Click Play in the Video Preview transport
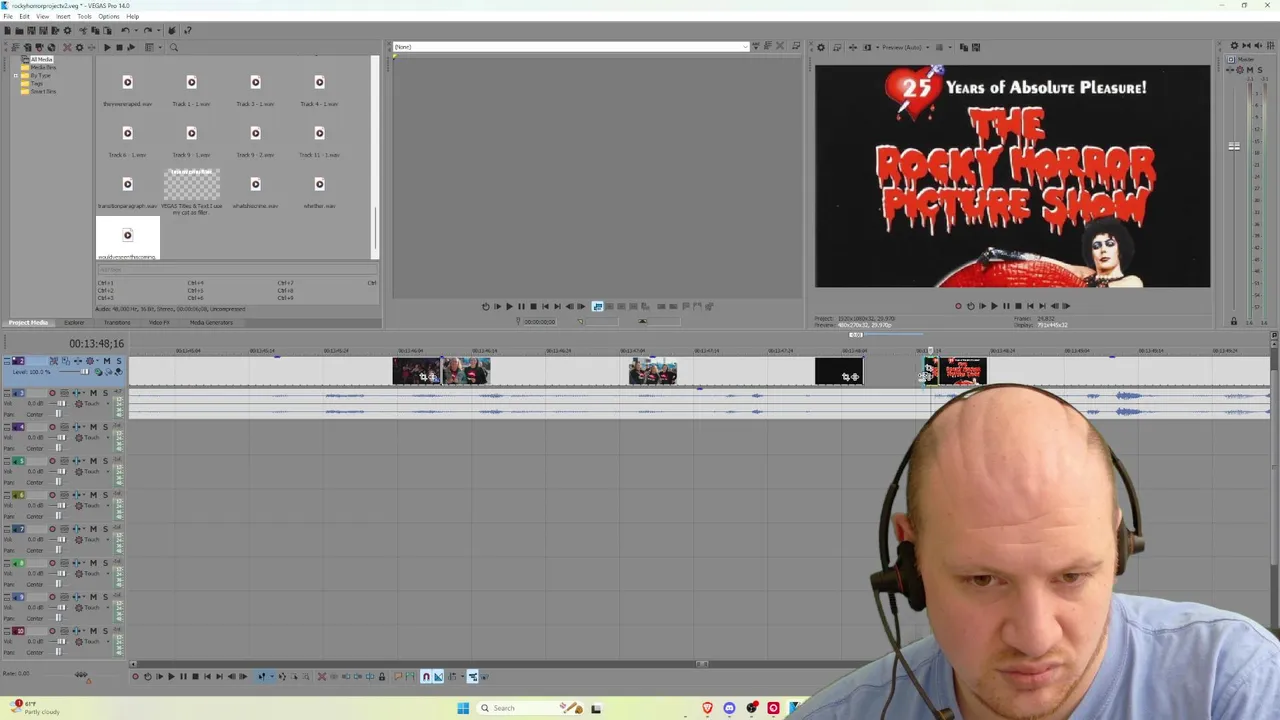 coord(994,306)
